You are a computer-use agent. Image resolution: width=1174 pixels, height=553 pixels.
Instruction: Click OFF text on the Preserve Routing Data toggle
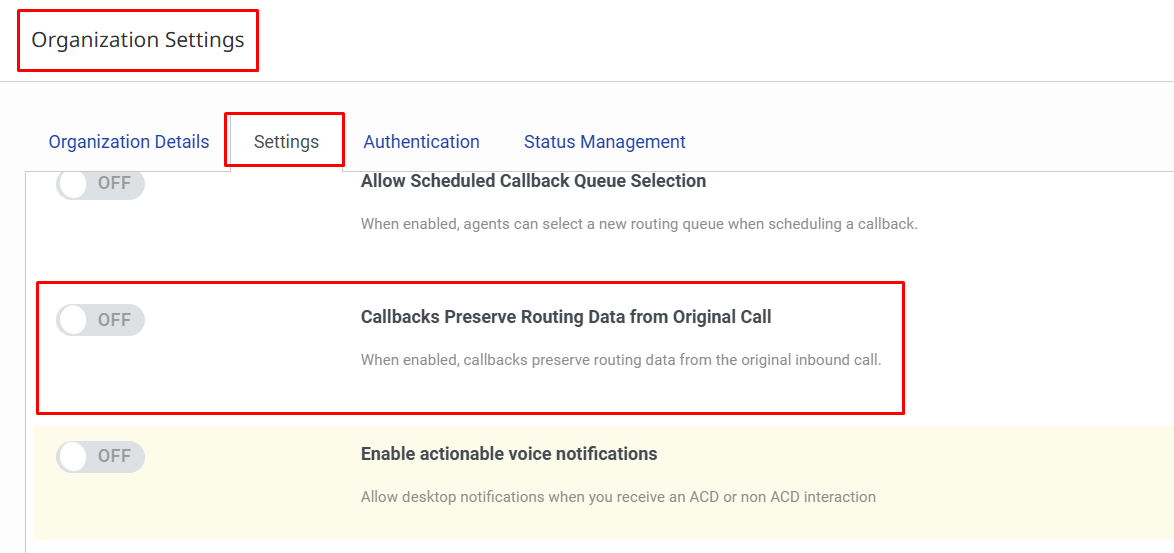(114, 320)
